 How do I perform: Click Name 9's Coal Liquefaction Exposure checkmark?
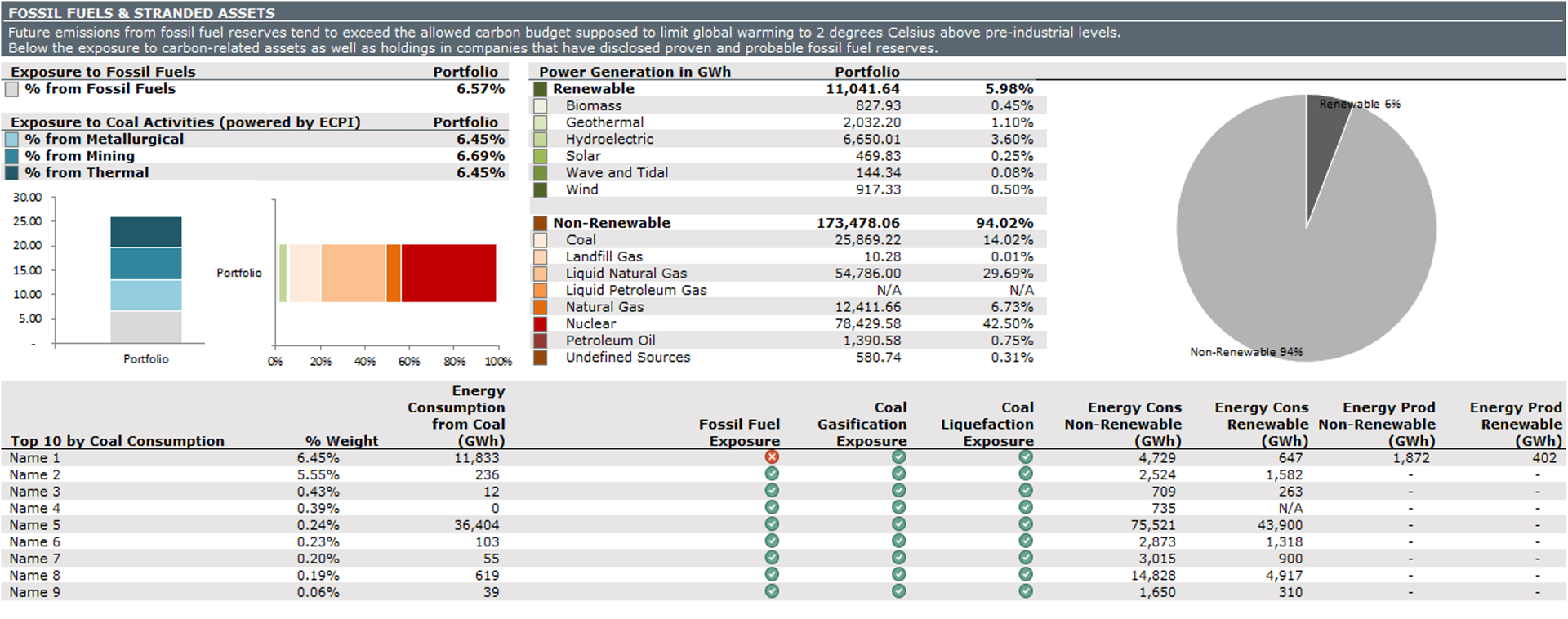pos(1026,591)
